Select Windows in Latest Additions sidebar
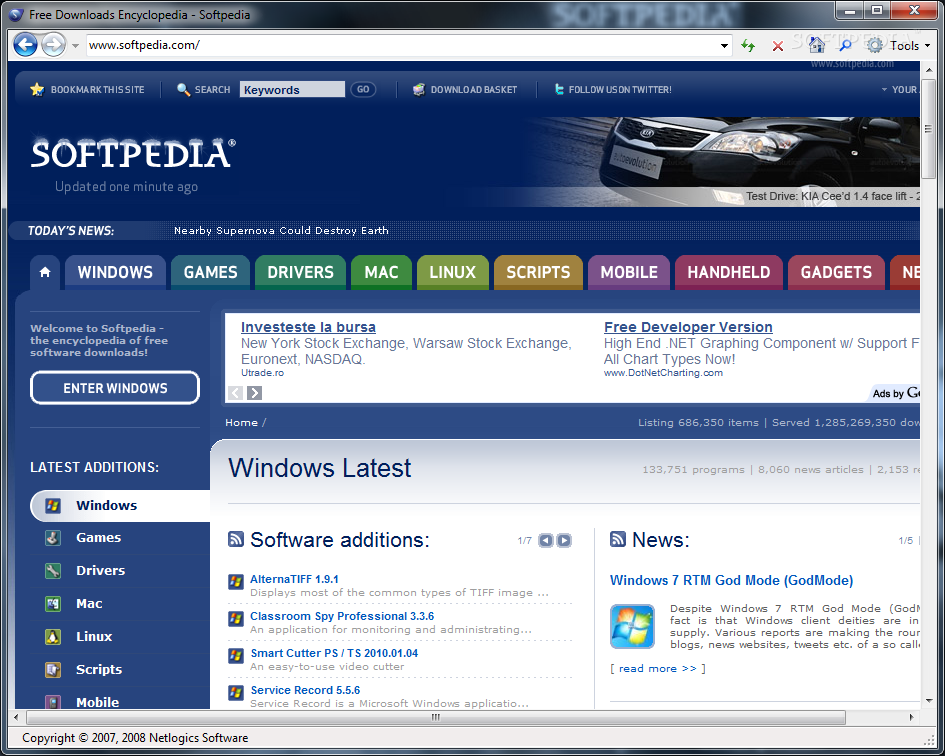945x756 pixels. click(120, 505)
